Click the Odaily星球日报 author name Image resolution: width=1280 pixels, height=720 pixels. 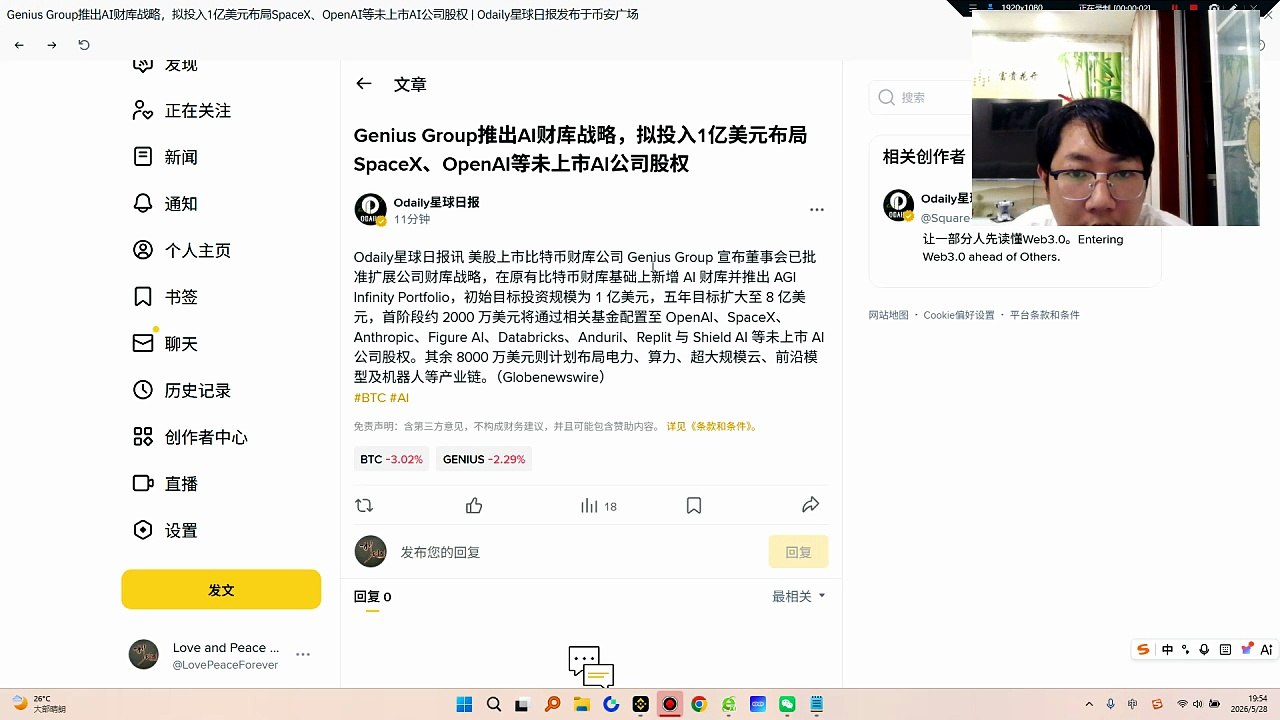click(436, 202)
